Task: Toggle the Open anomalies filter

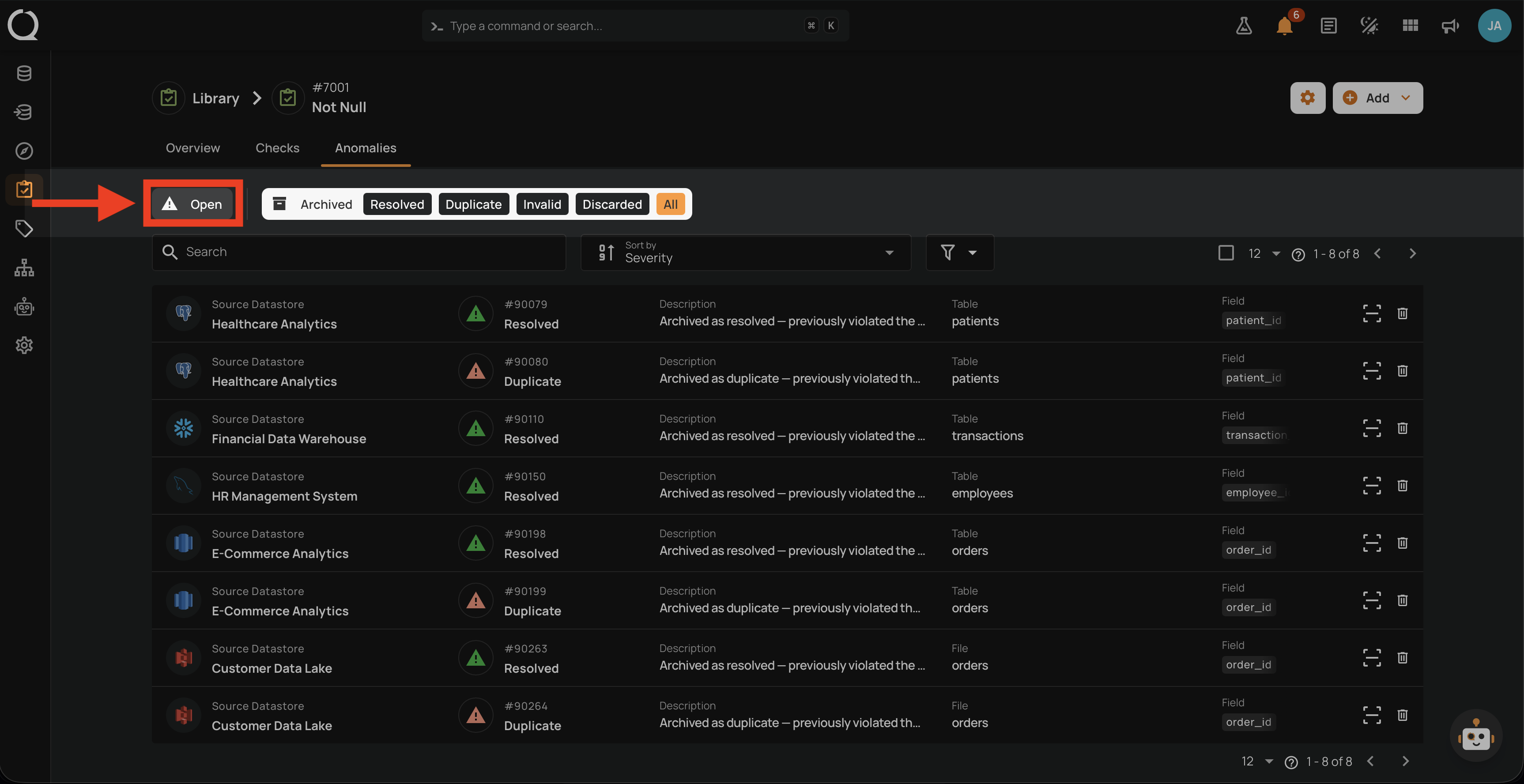Action: [x=193, y=204]
